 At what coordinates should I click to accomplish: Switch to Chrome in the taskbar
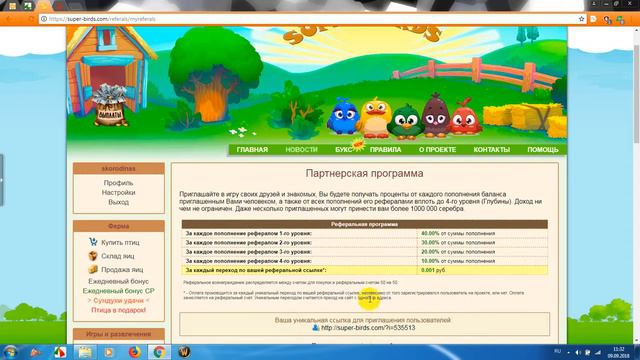click(x=159, y=352)
